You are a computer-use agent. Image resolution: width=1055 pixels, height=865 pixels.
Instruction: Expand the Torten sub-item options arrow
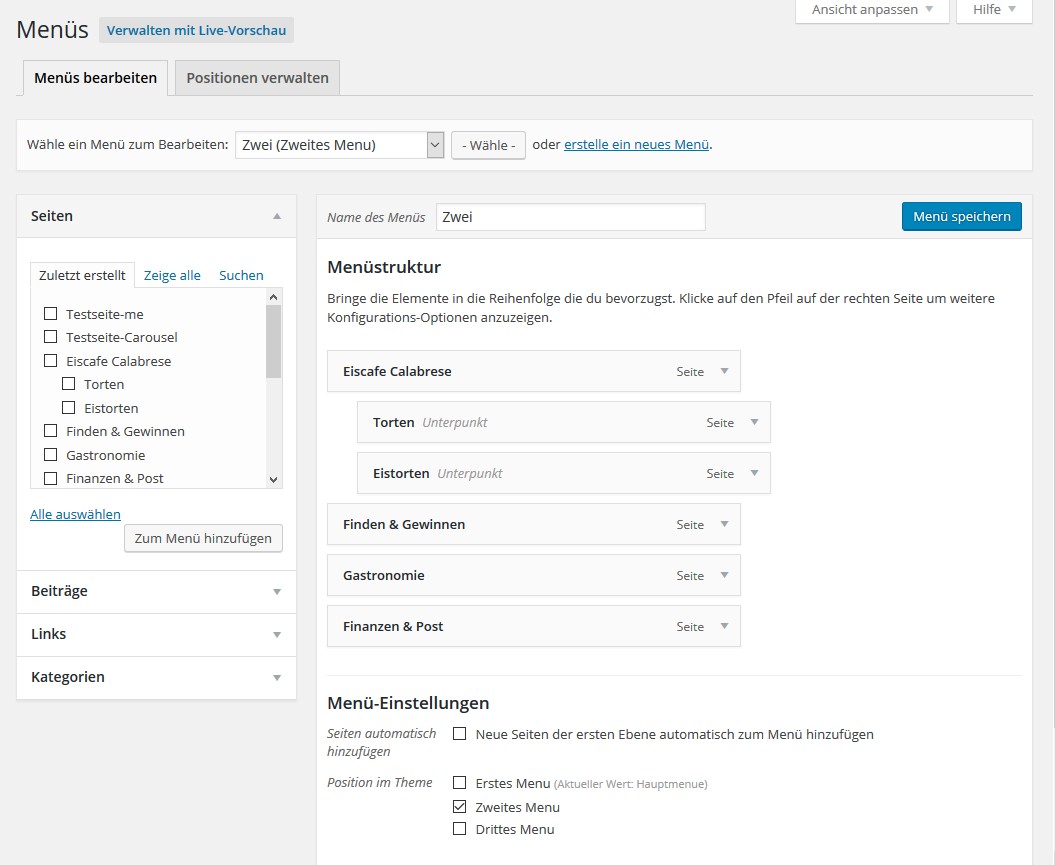[755, 422]
